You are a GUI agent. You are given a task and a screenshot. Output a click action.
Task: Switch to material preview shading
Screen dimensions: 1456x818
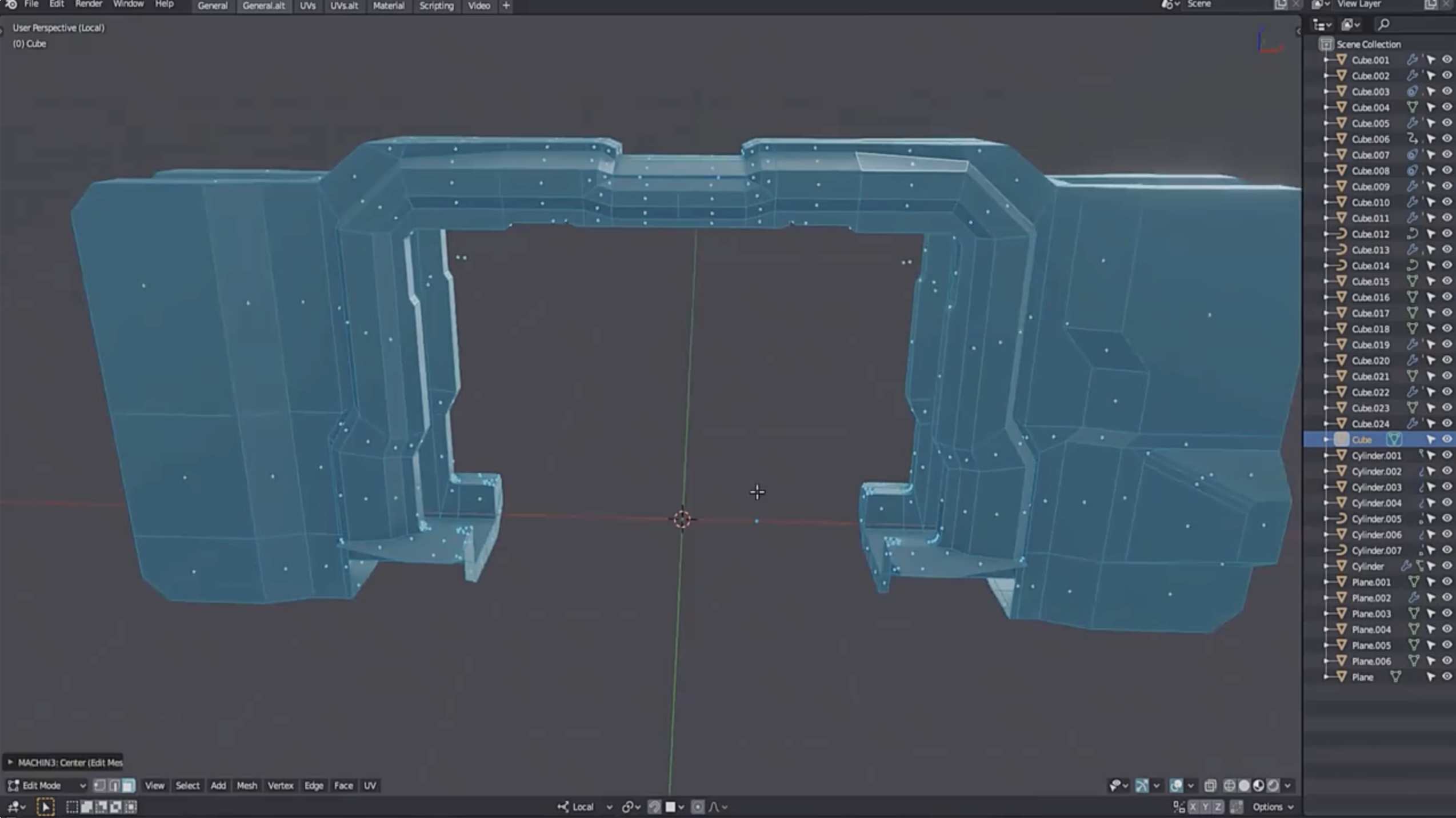click(x=1258, y=785)
